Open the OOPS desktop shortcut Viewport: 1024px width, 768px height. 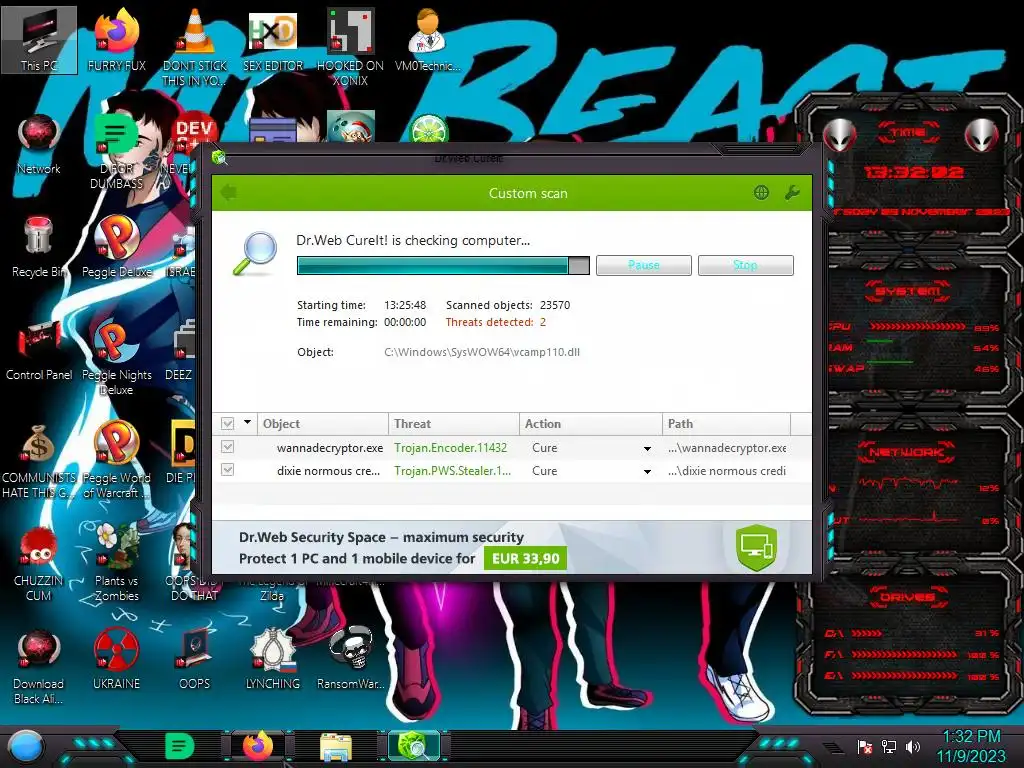tap(195, 658)
